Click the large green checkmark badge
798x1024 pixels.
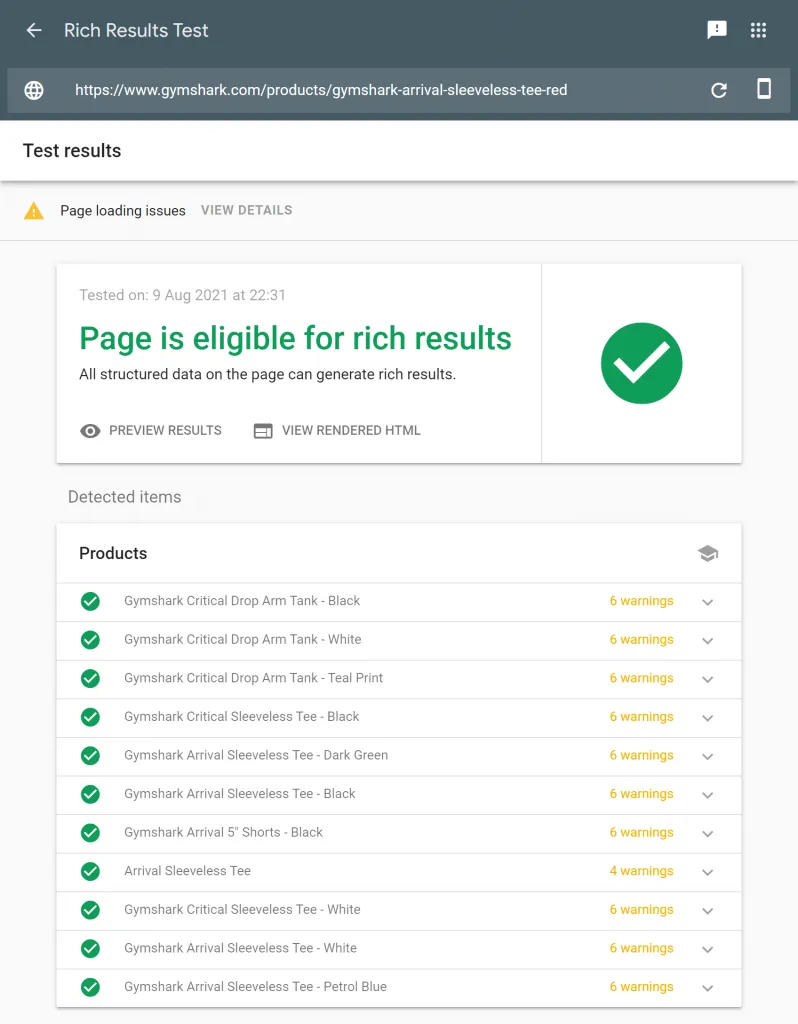pos(641,363)
